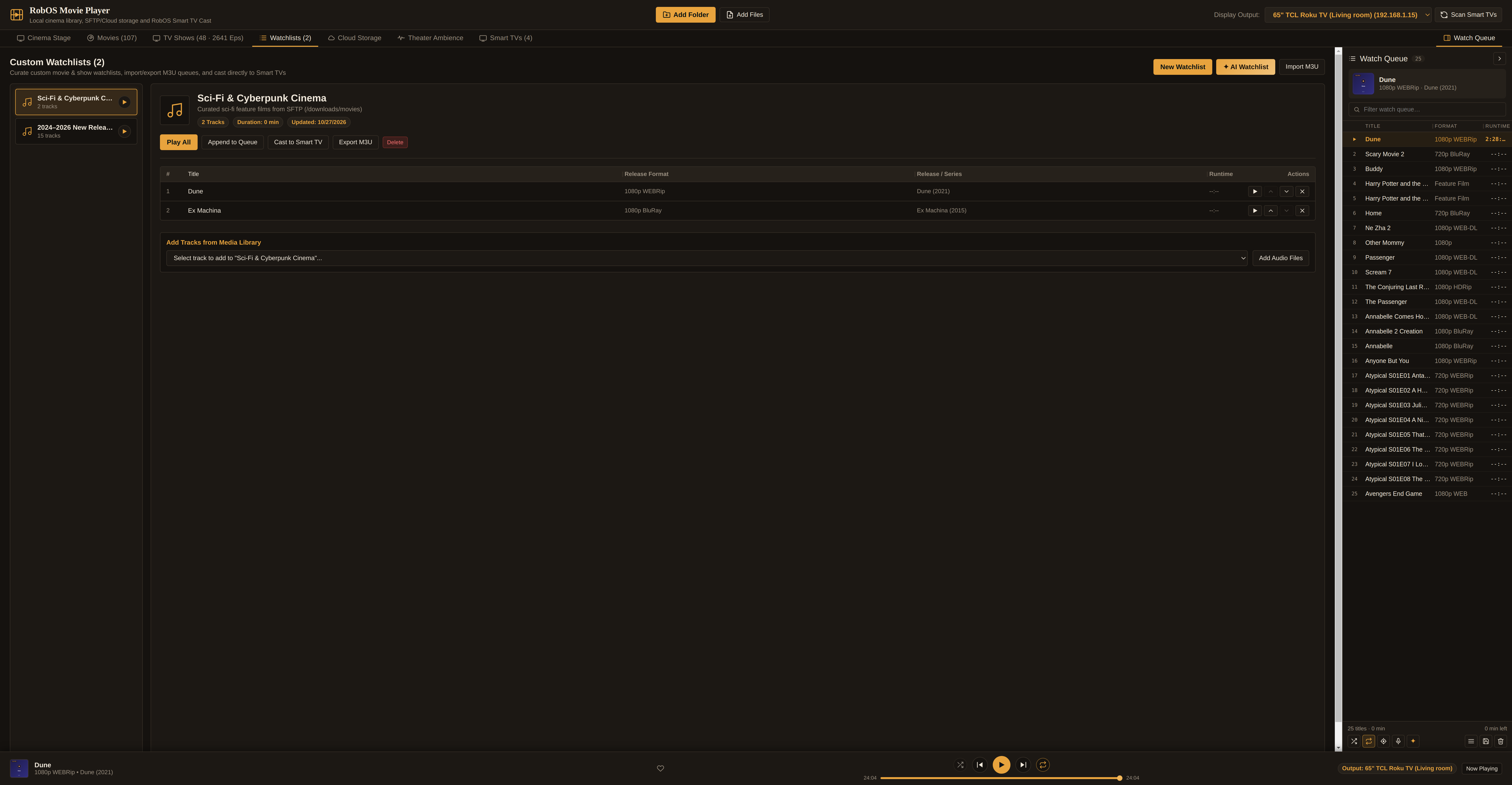Viewport: 1512px width, 785px height.
Task: Click the large orange play button
Action: (1001, 764)
